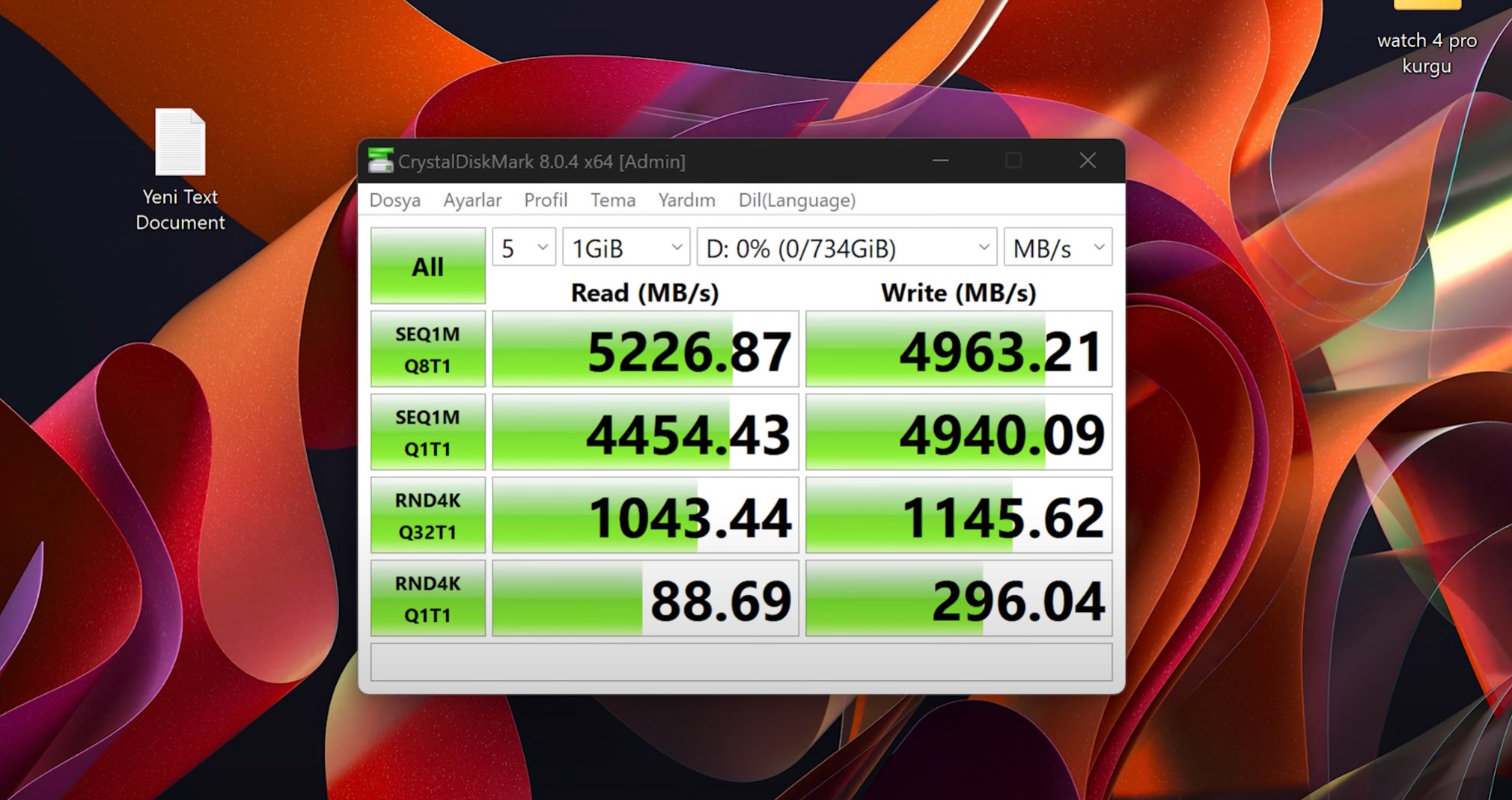
Task: Click the 4963.21 sequential write result
Action: [x=959, y=349]
